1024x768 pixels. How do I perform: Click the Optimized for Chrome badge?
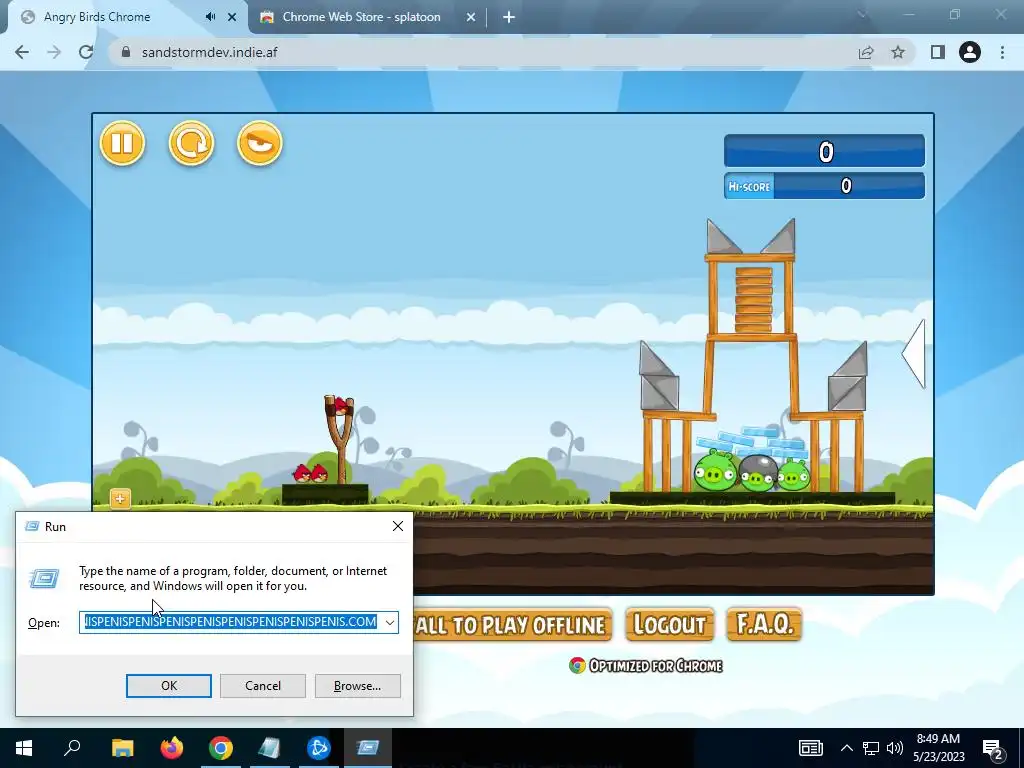[646, 665]
